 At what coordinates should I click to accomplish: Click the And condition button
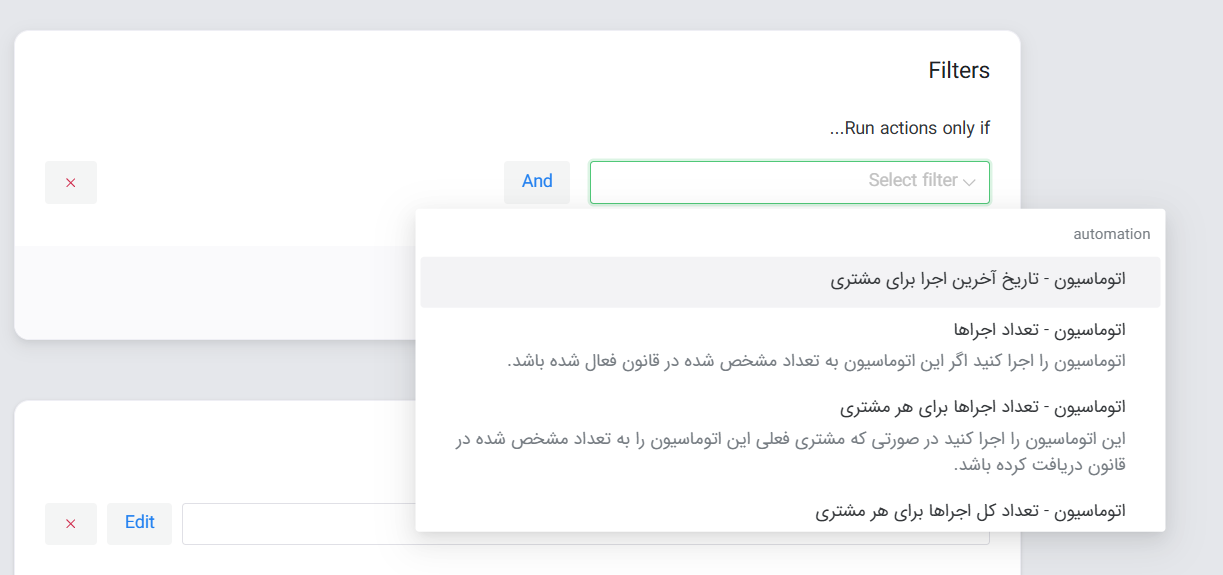coord(537,182)
